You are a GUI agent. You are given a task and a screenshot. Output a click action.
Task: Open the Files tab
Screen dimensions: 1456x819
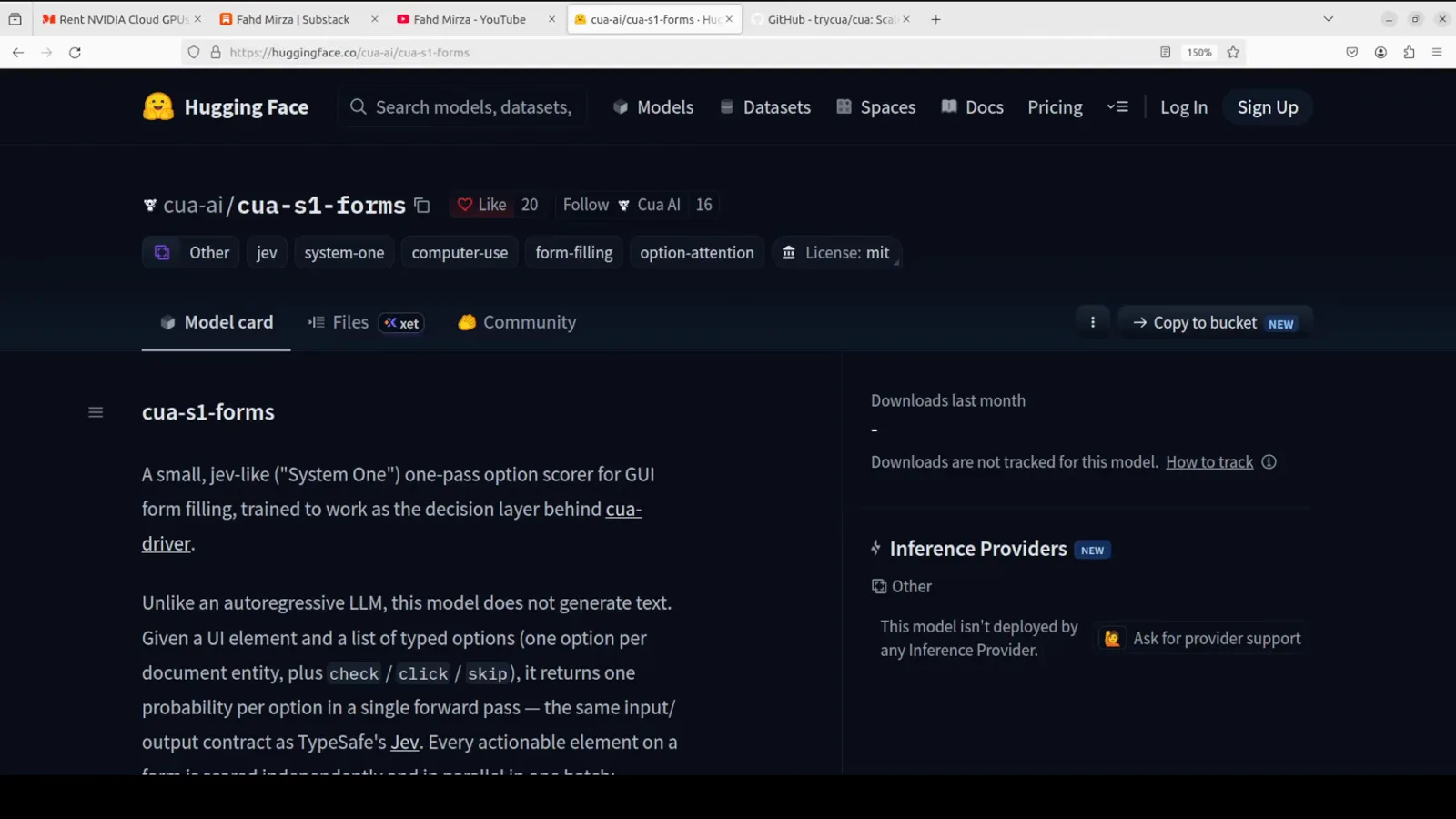point(366,322)
